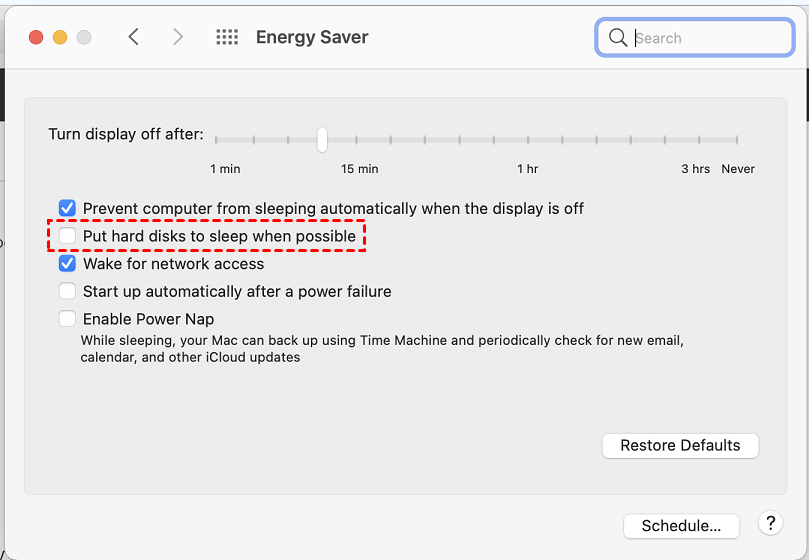Click the 1 hr mark on slider
Image resolution: width=809 pixels, height=560 pixels.
(528, 140)
